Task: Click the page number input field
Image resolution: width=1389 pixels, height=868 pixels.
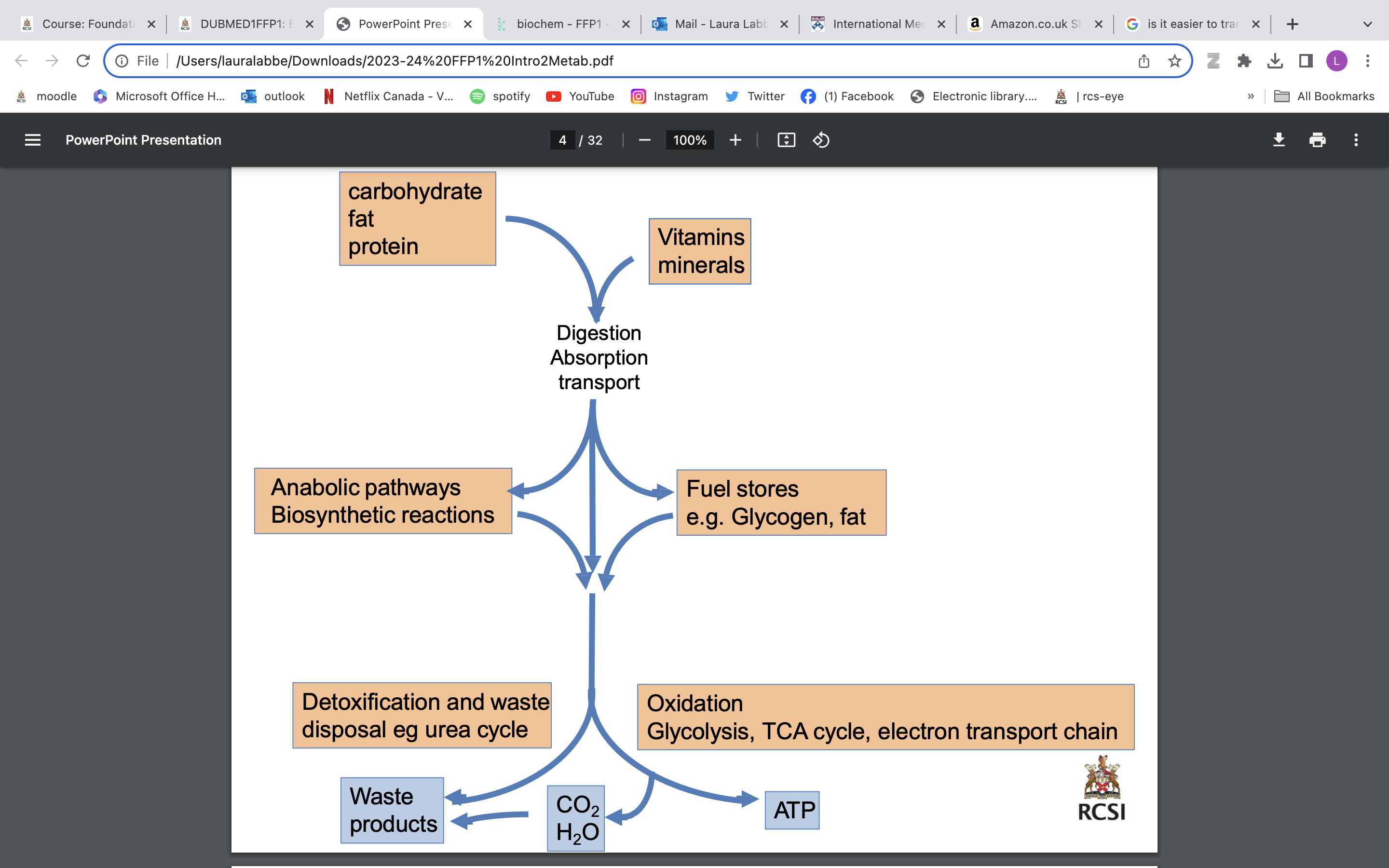Action: coord(562,139)
